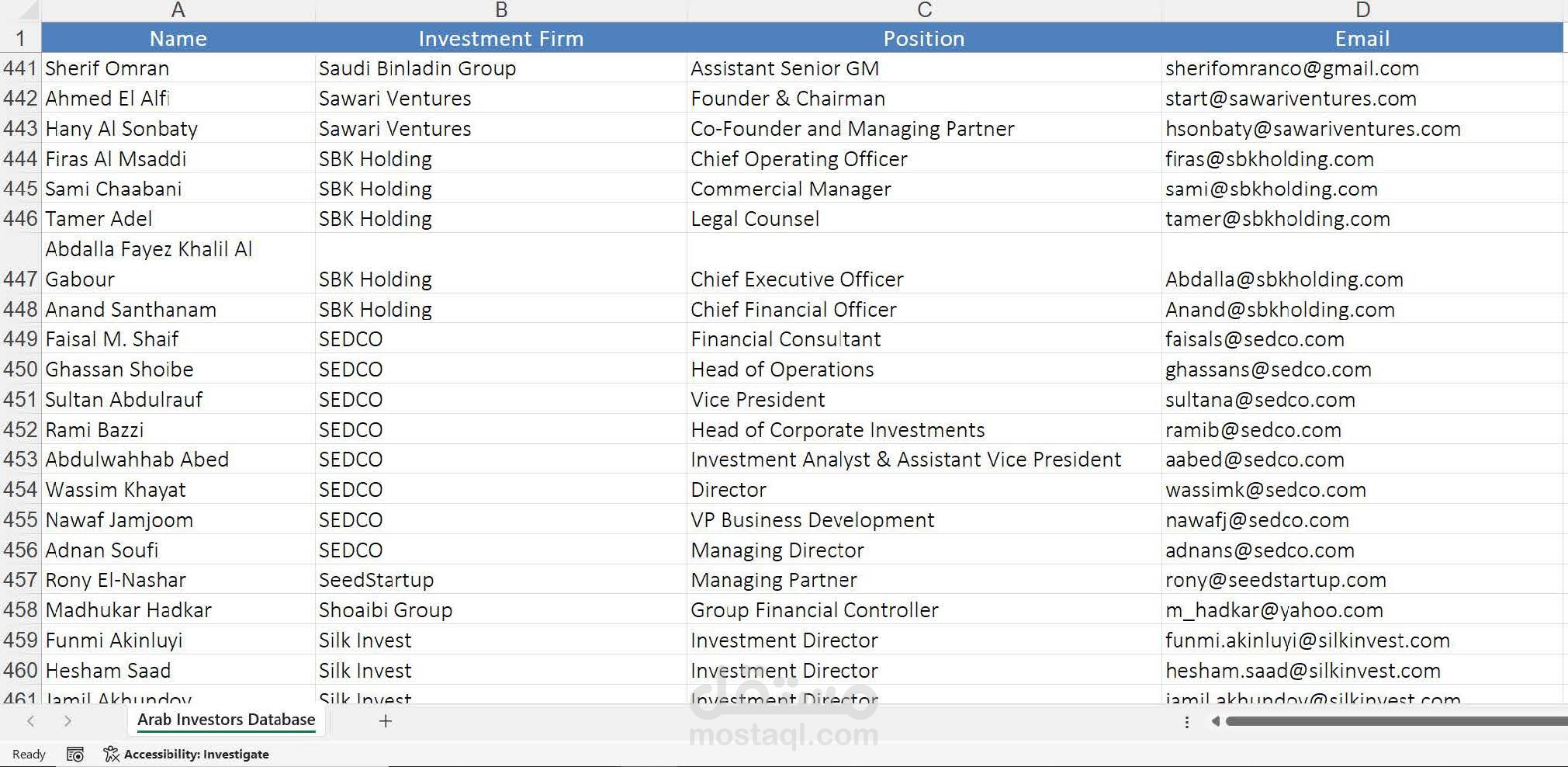Open Accessibility: Investigate status
The height and width of the screenshot is (767, 1568).
point(196,755)
